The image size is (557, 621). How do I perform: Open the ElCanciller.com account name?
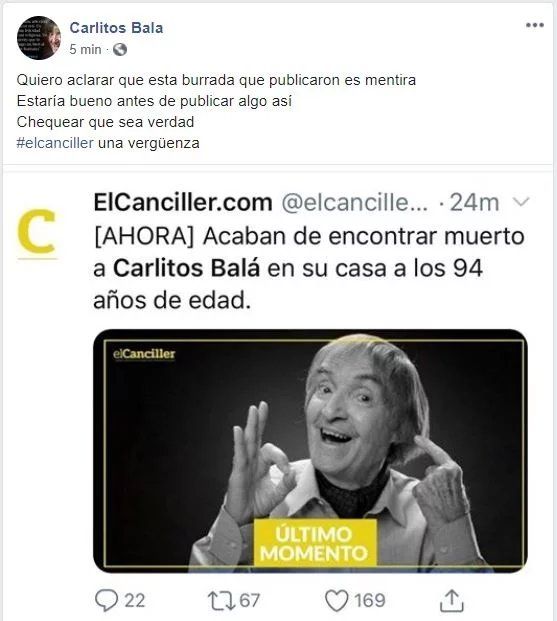183,203
